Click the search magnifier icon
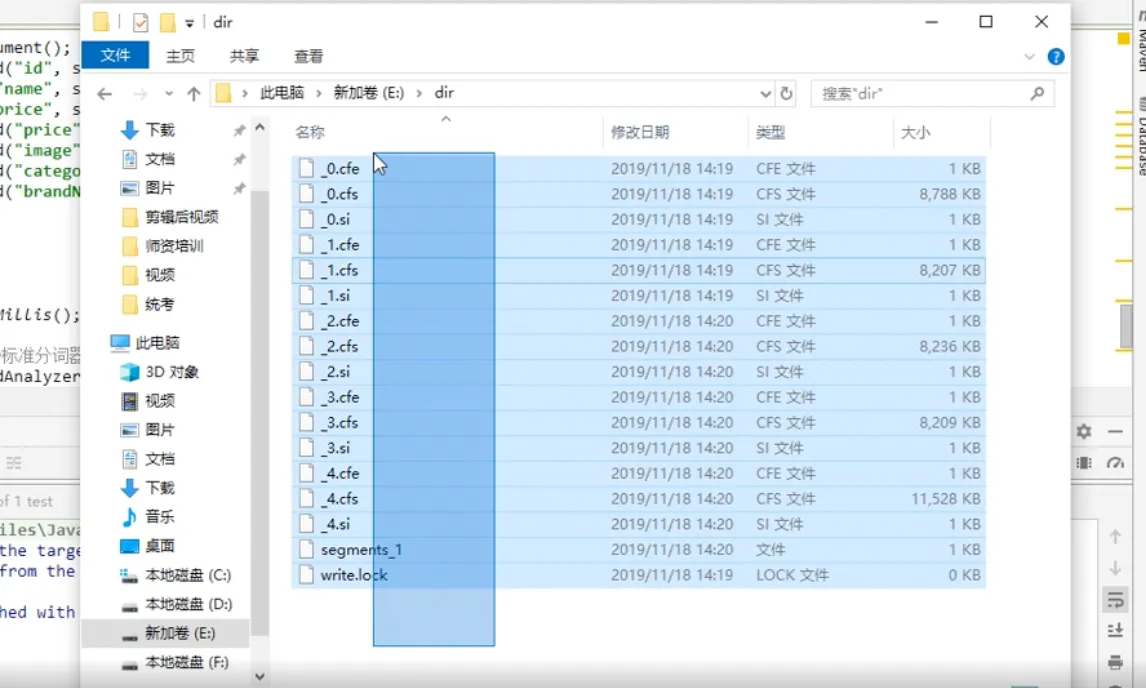This screenshot has width=1146, height=688. click(x=1036, y=94)
